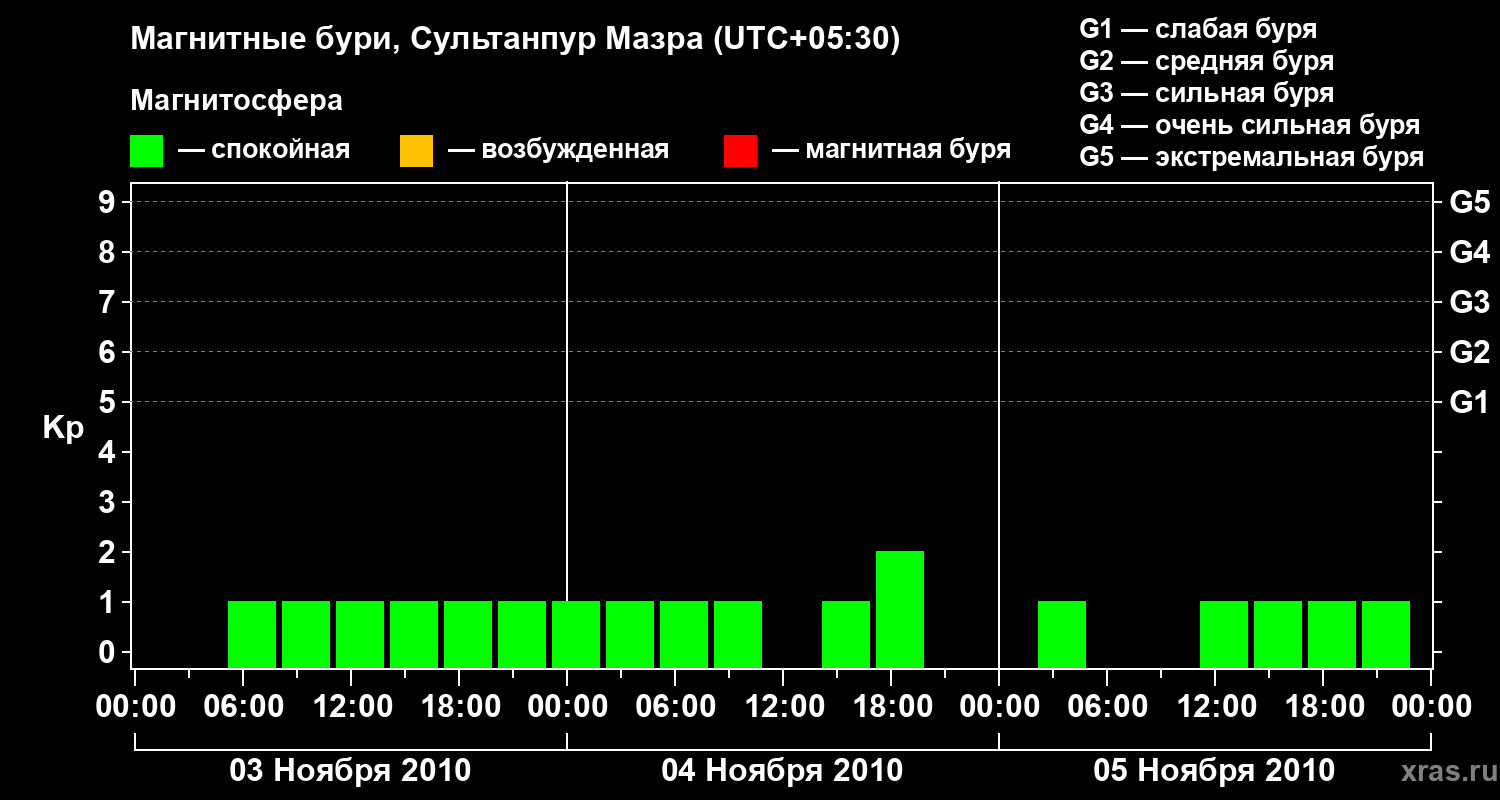
Task: Click the "G1 — слабая буря" legend line
Action: (1198, 28)
